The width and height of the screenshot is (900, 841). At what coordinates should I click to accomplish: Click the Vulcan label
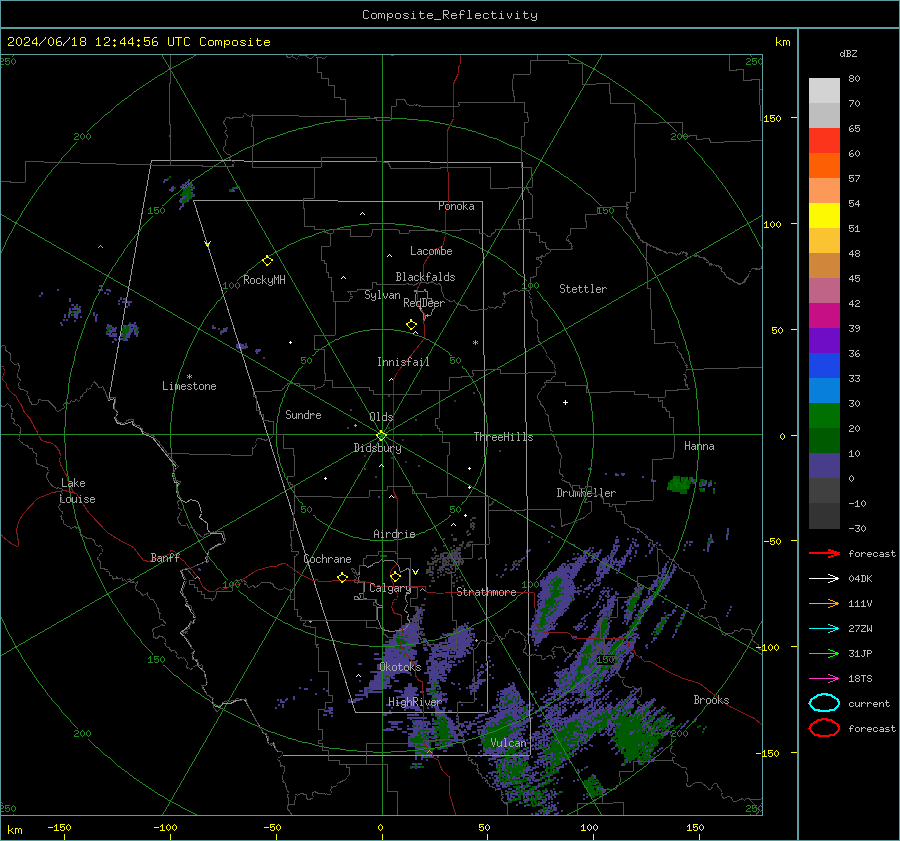coord(509,743)
